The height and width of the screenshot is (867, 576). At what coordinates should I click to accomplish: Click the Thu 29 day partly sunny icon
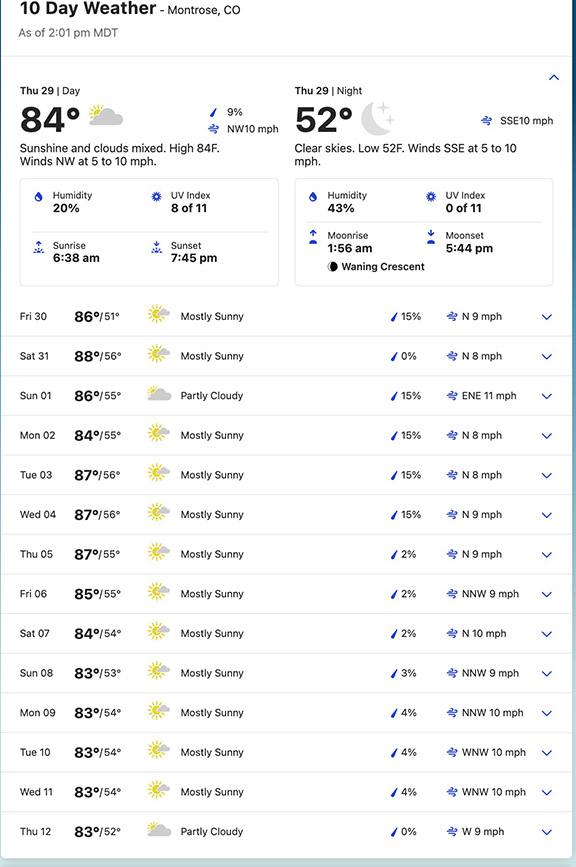point(106,115)
